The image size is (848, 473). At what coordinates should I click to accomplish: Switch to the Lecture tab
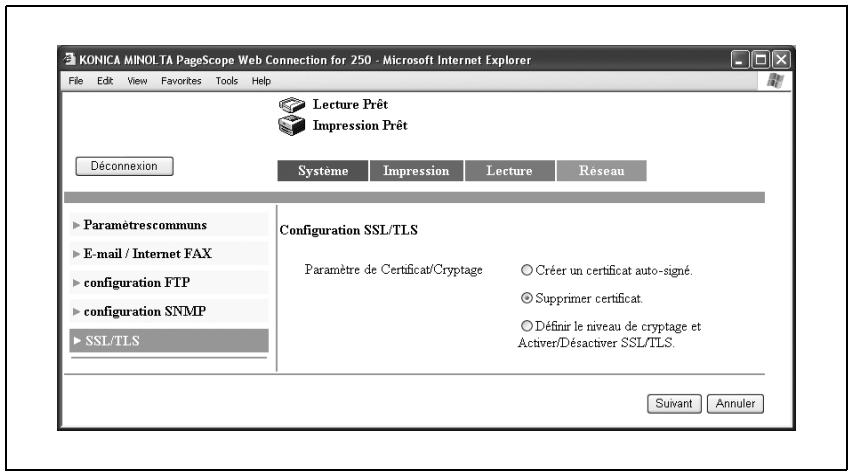coord(509,171)
